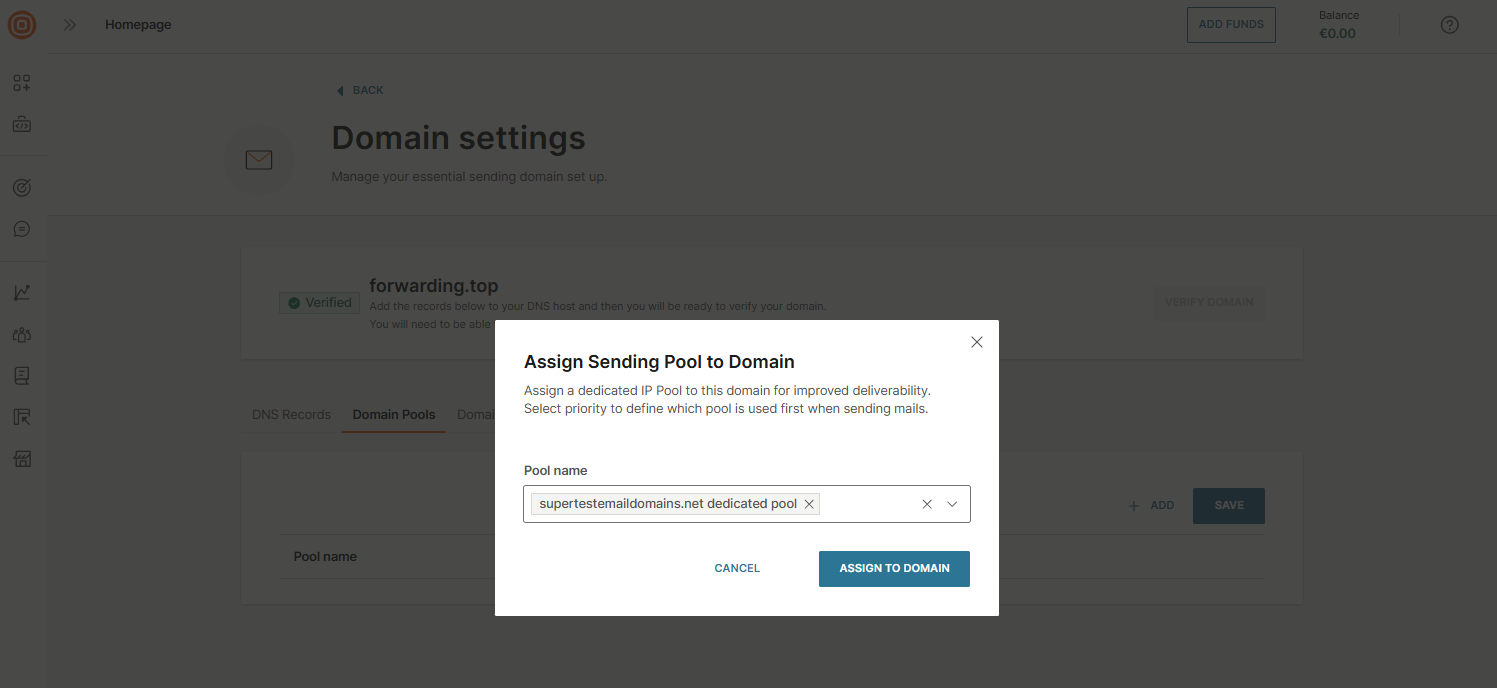Click the orange app logo in sidebar
Image resolution: width=1497 pixels, height=688 pixels.
[x=22, y=25]
